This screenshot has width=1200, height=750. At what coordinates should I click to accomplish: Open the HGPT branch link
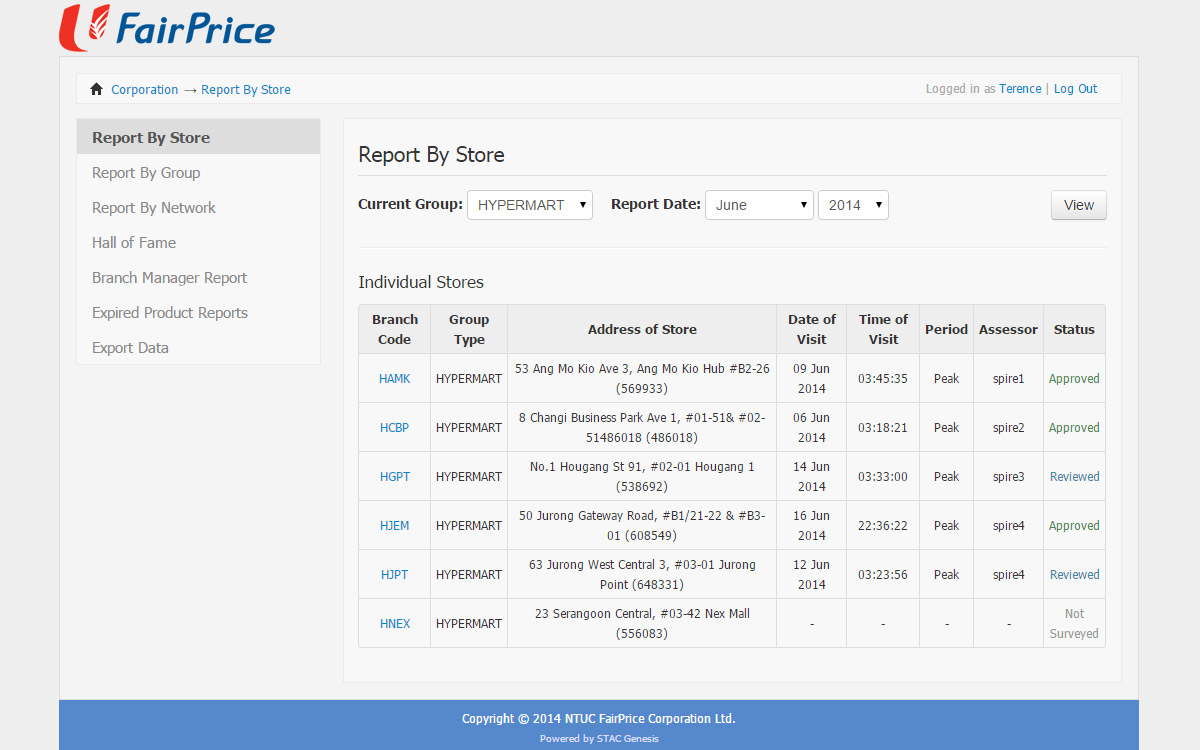point(394,476)
